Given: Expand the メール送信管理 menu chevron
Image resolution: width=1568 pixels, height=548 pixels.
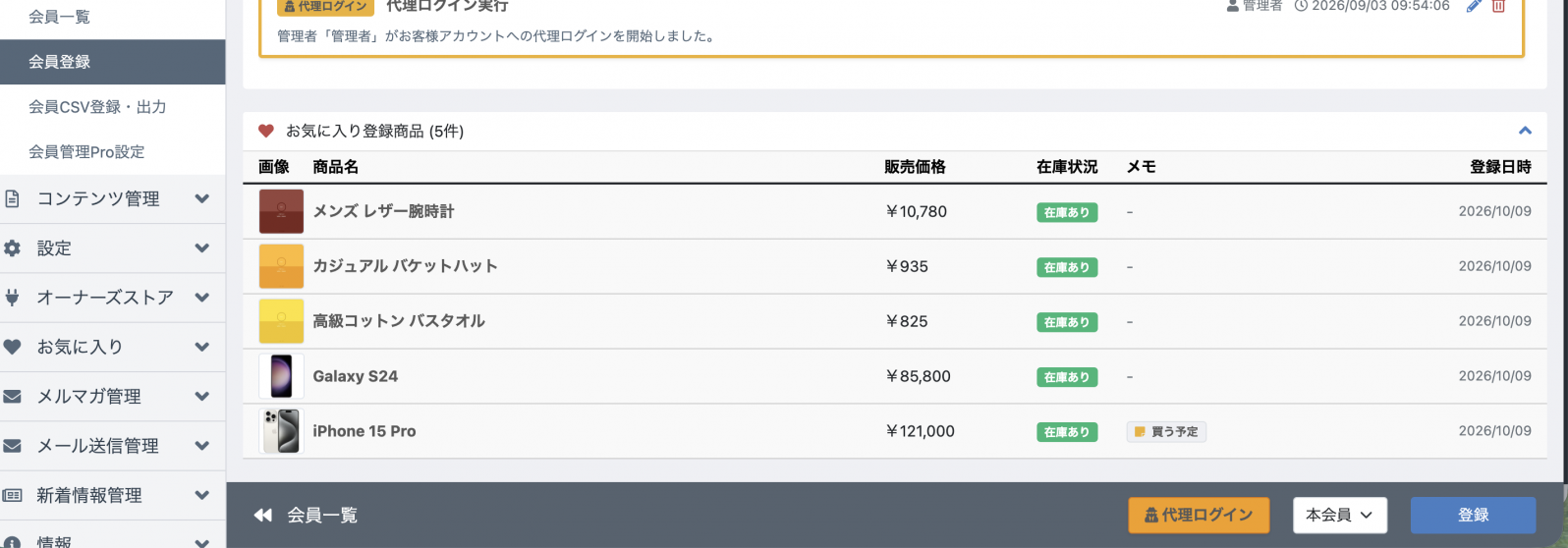Looking at the screenshot, I should [202, 446].
